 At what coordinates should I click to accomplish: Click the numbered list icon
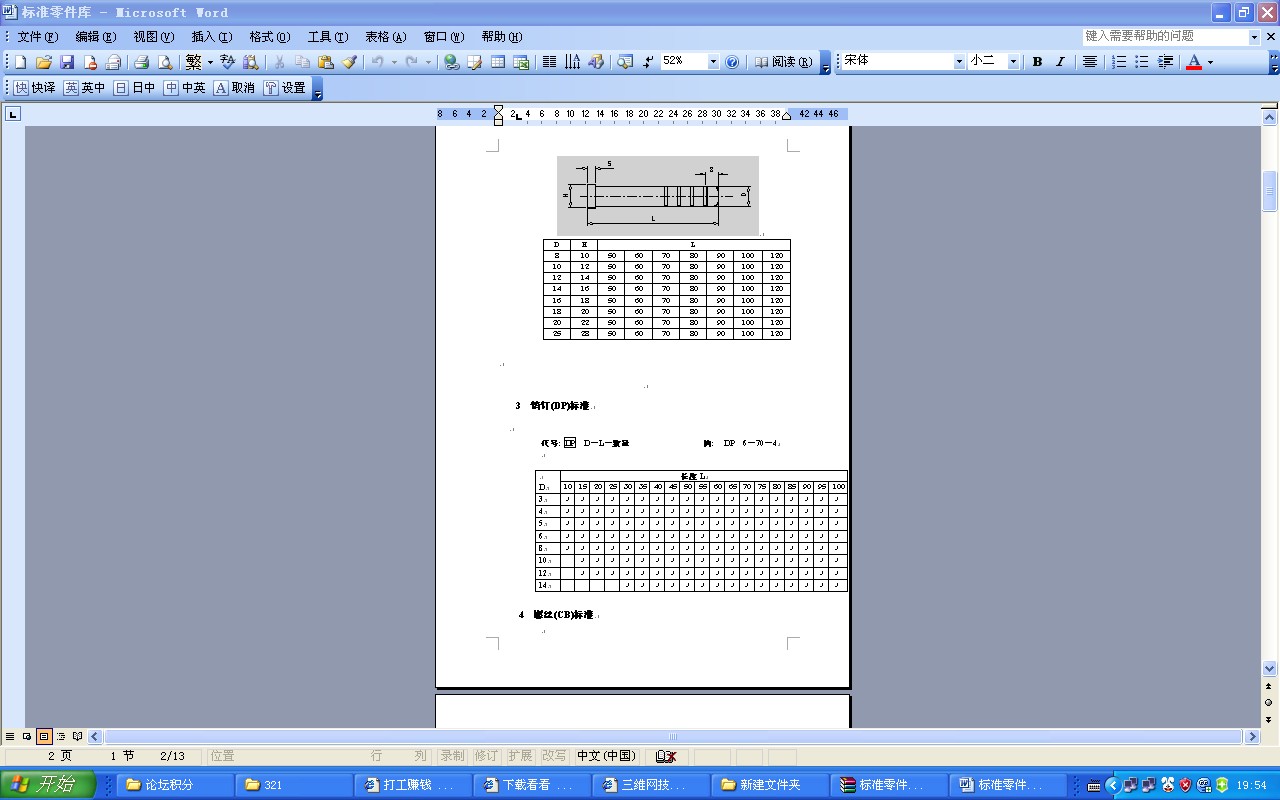click(x=1119, y=62)
